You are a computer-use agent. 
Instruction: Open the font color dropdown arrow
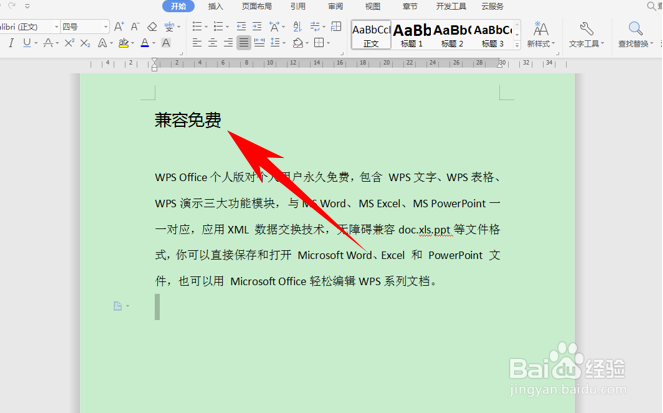pos(154,43)
